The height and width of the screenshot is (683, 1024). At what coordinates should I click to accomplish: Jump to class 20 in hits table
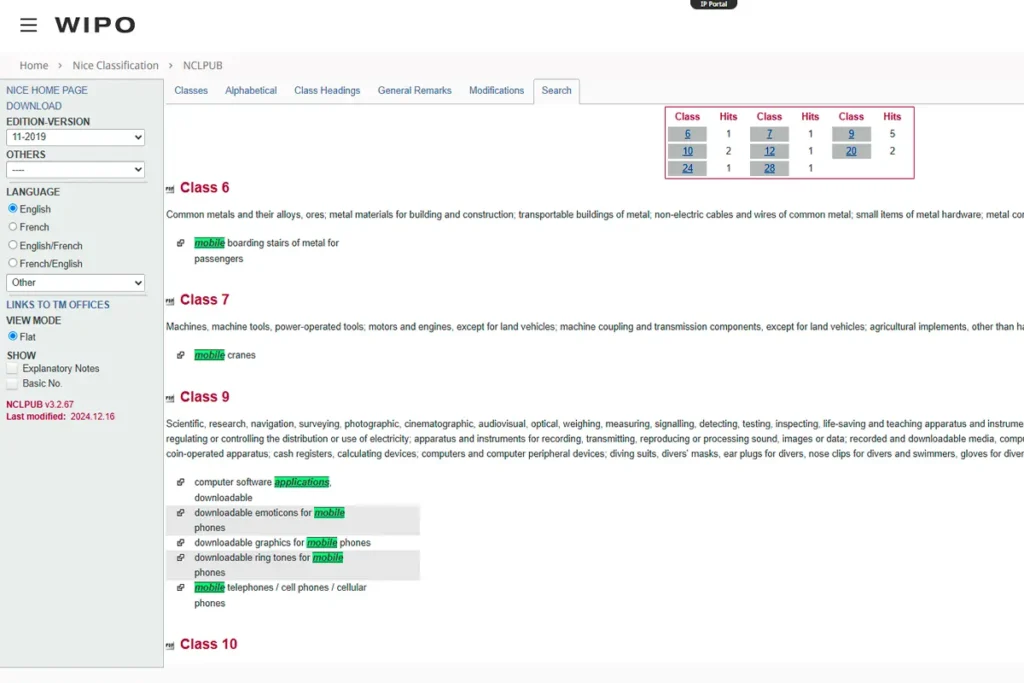click(851, 151)
